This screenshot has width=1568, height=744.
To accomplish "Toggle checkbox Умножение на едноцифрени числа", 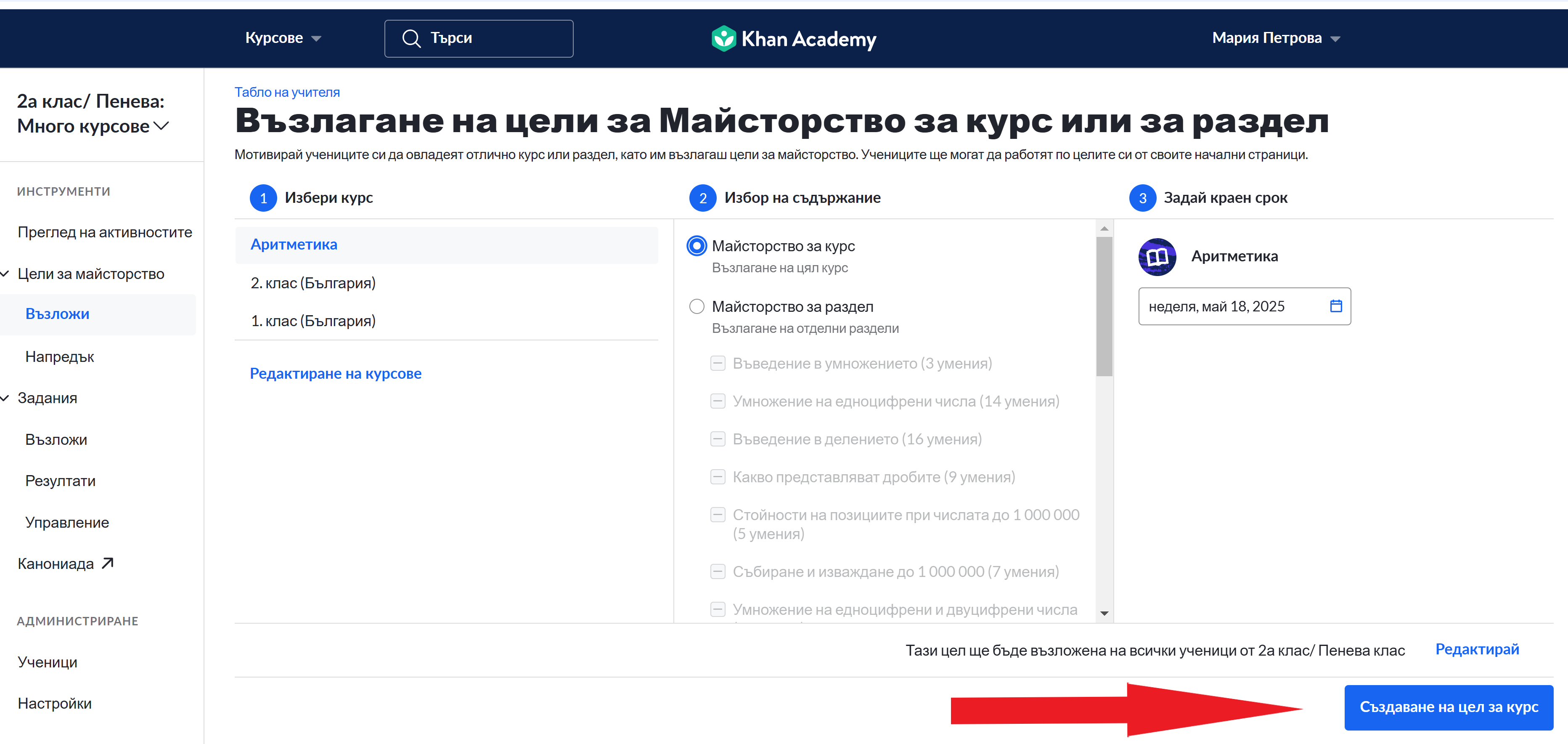I will (x=718, y=401).
